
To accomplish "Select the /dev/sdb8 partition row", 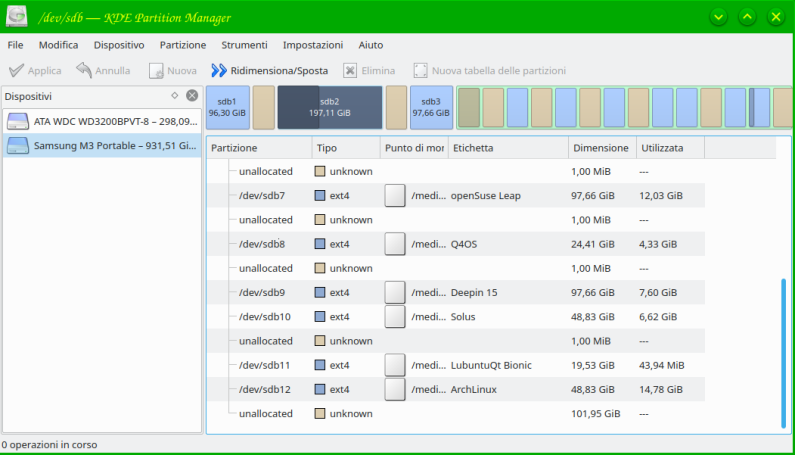I will tap(455, 244).
